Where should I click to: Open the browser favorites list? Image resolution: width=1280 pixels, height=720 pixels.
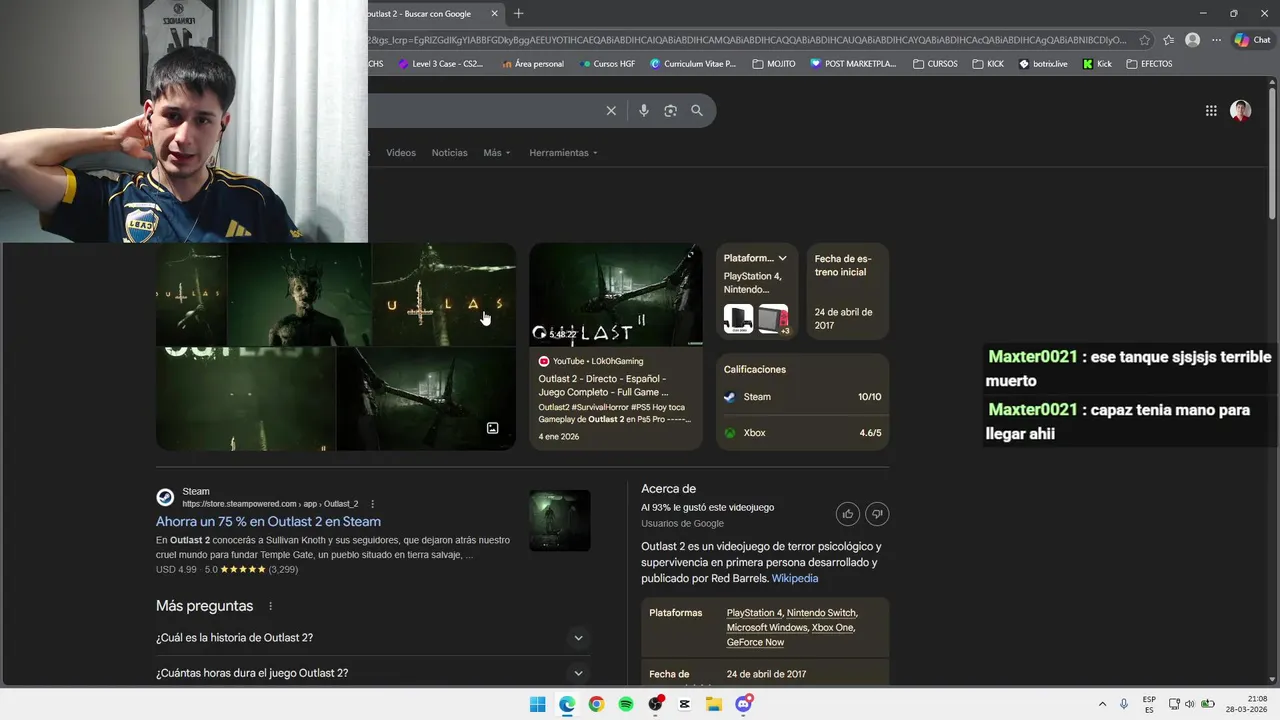click(x=1168, y=40)
